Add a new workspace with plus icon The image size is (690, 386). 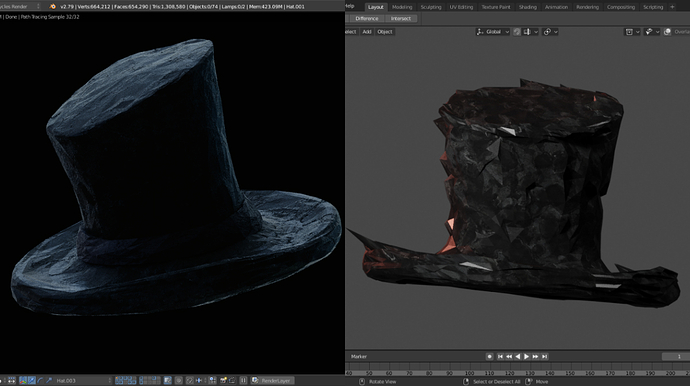coord(672,7)
